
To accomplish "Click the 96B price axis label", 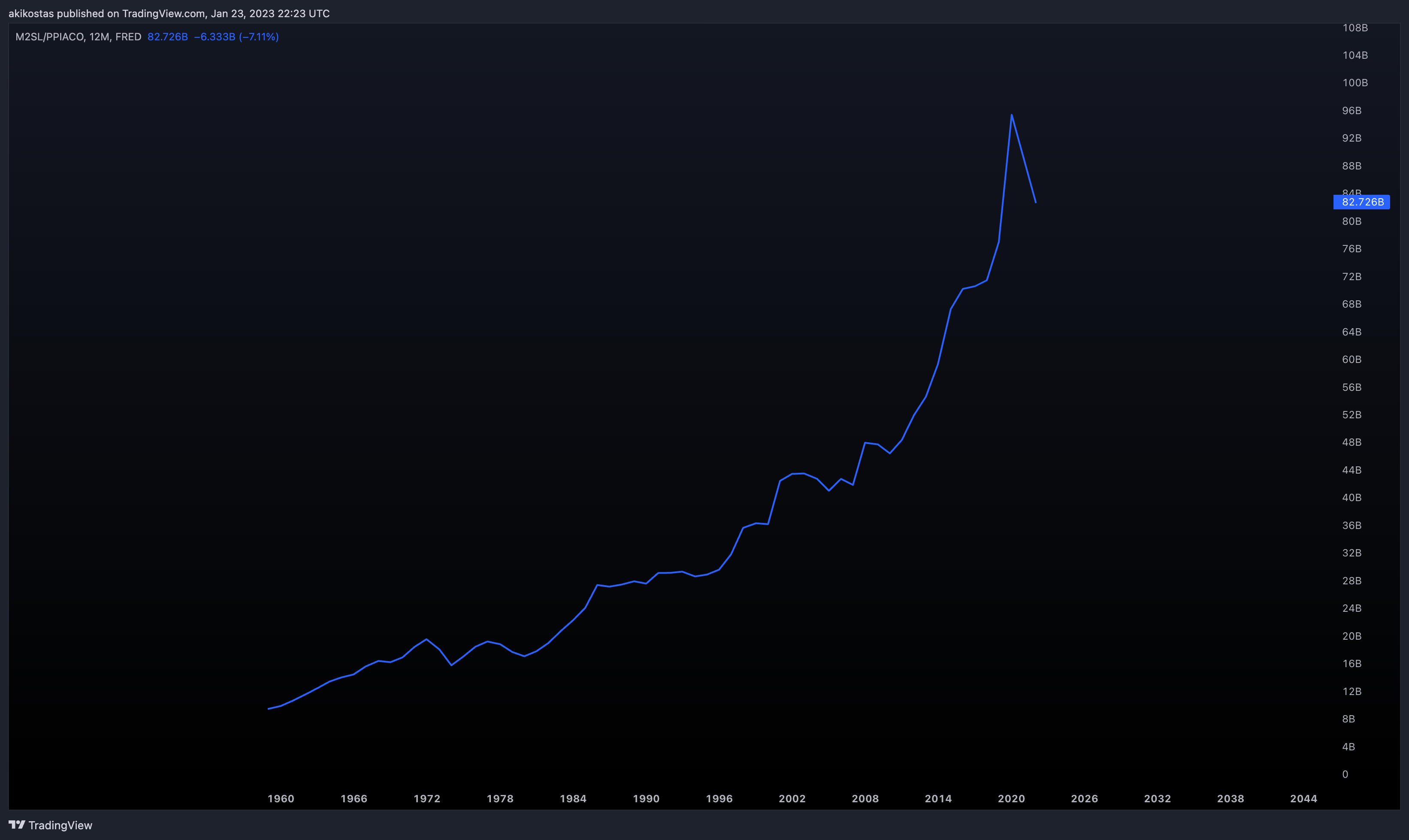I will [1351, 110].
